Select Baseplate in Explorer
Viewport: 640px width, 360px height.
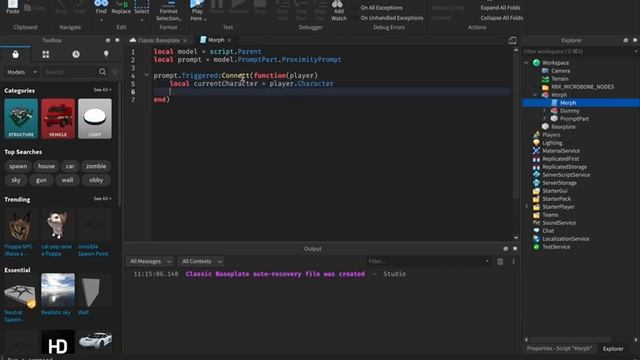click(563, 127)
